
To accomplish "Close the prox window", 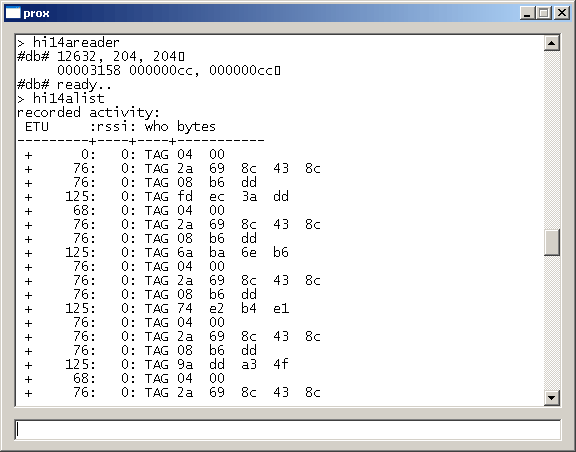I will click(x=562, y=13).
